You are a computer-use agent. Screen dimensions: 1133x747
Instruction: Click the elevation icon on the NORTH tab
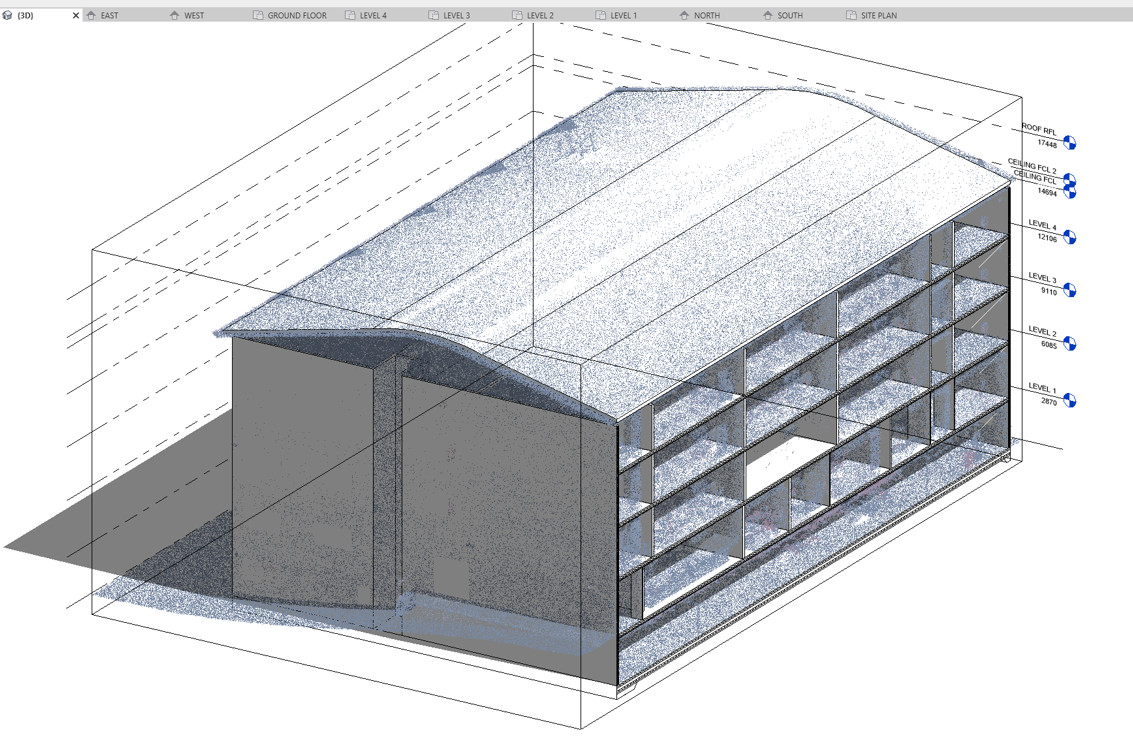(682, 15)
